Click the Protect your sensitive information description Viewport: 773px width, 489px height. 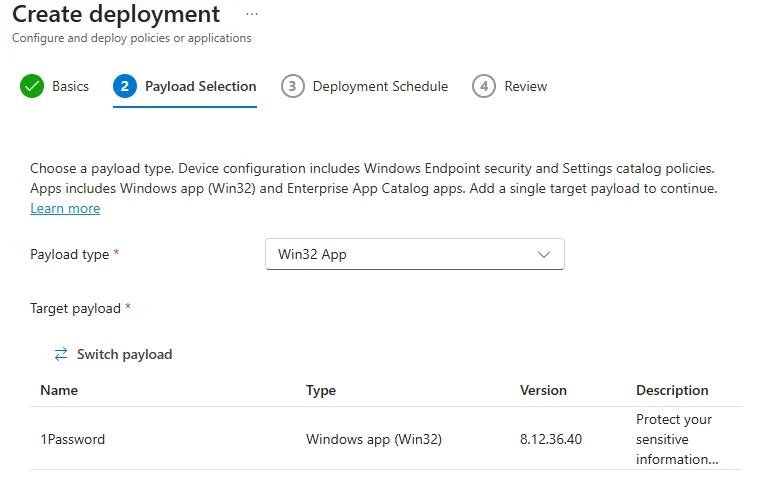677,439
